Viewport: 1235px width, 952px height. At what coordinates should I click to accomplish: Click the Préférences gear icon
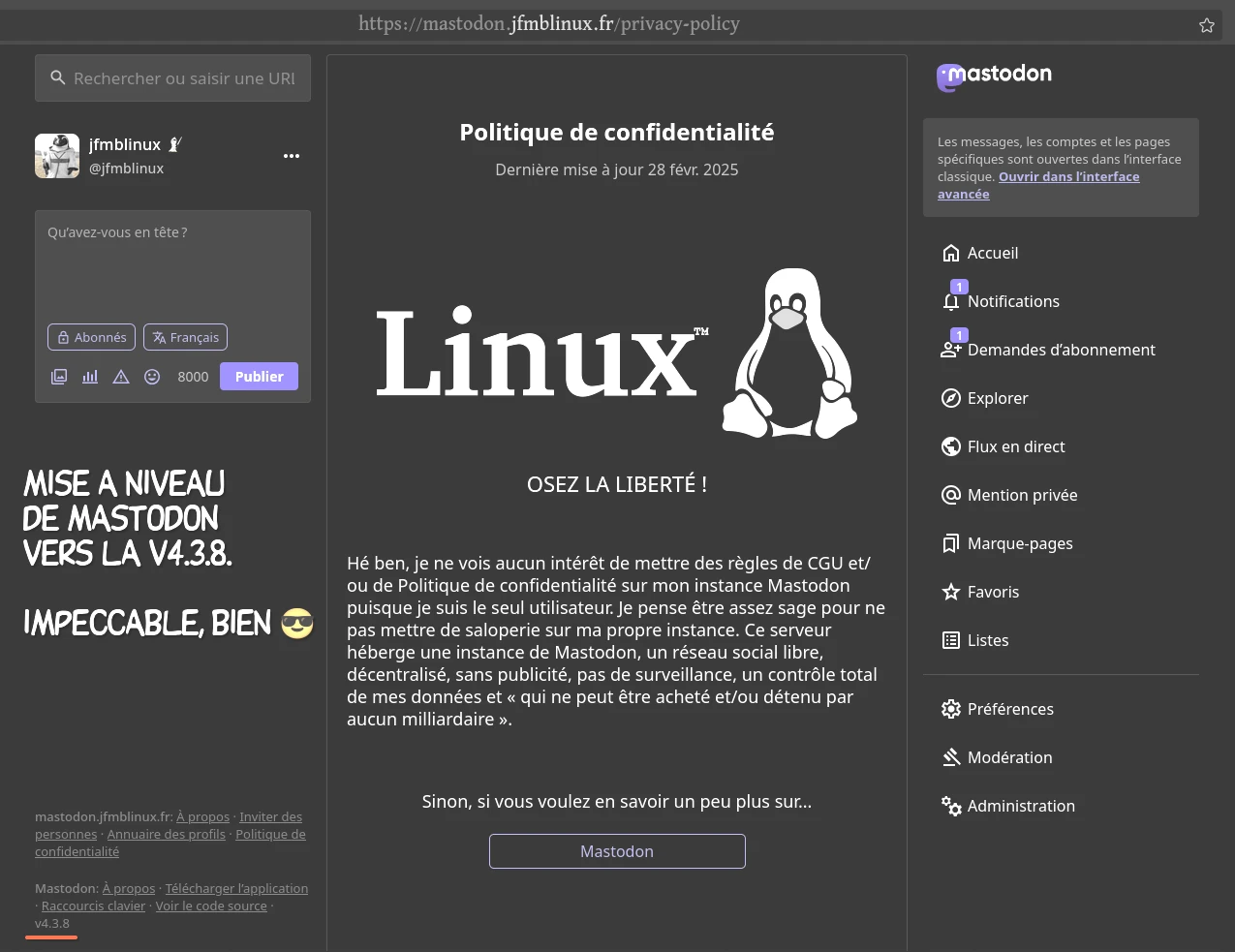pyautogui.click(x=951, y=709)
